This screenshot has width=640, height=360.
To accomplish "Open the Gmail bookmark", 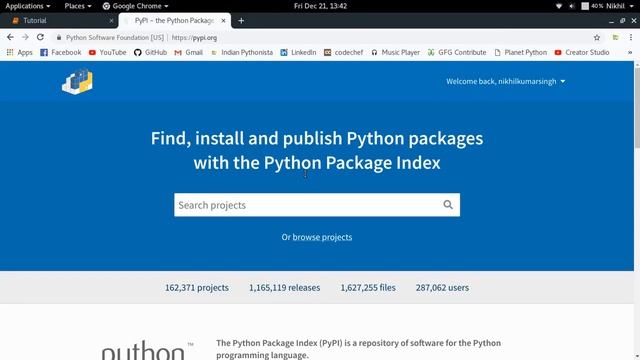I will tap(189, 52).
